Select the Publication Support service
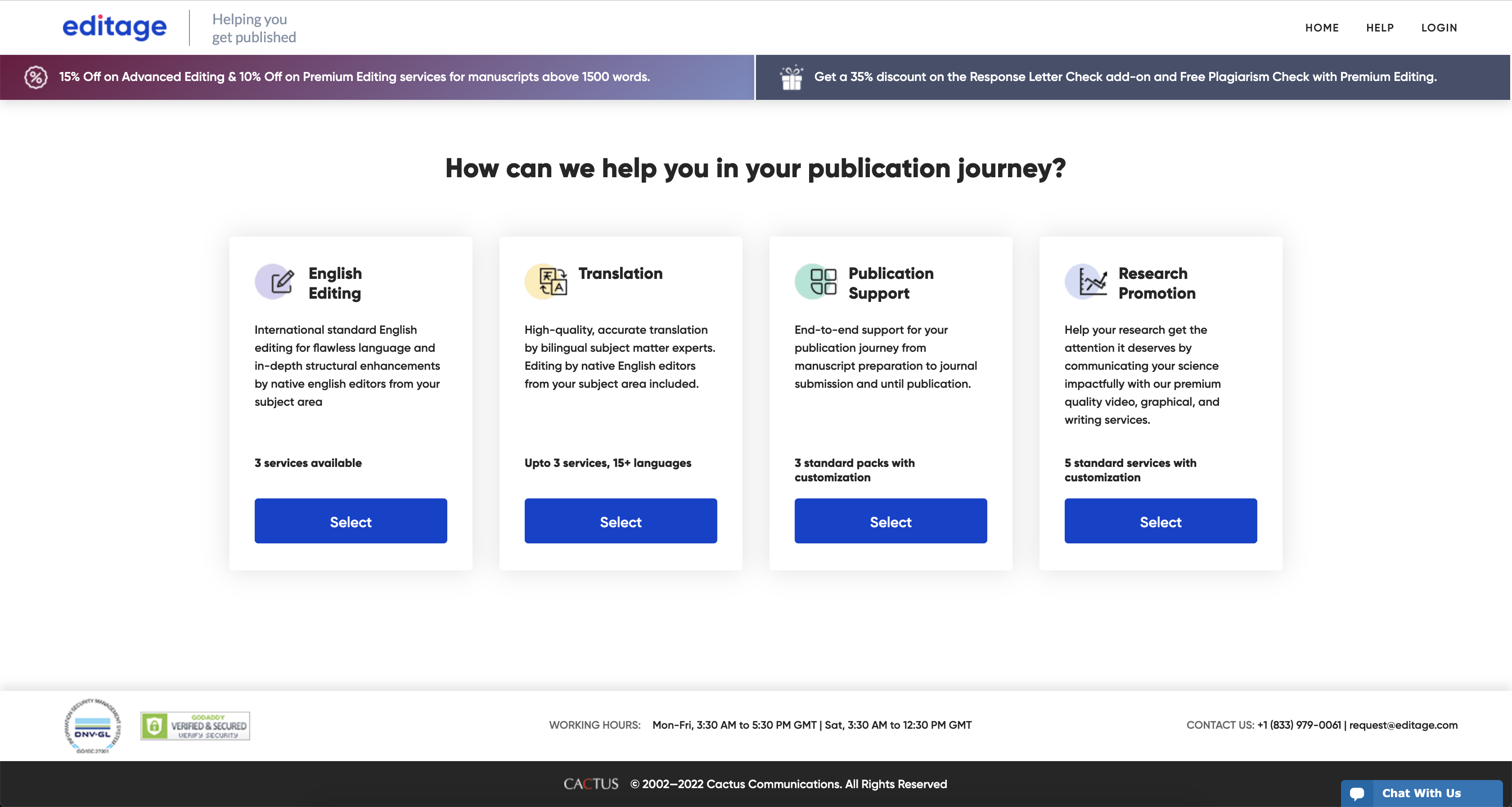1512x807 pixels. click(x=891, y=521)
